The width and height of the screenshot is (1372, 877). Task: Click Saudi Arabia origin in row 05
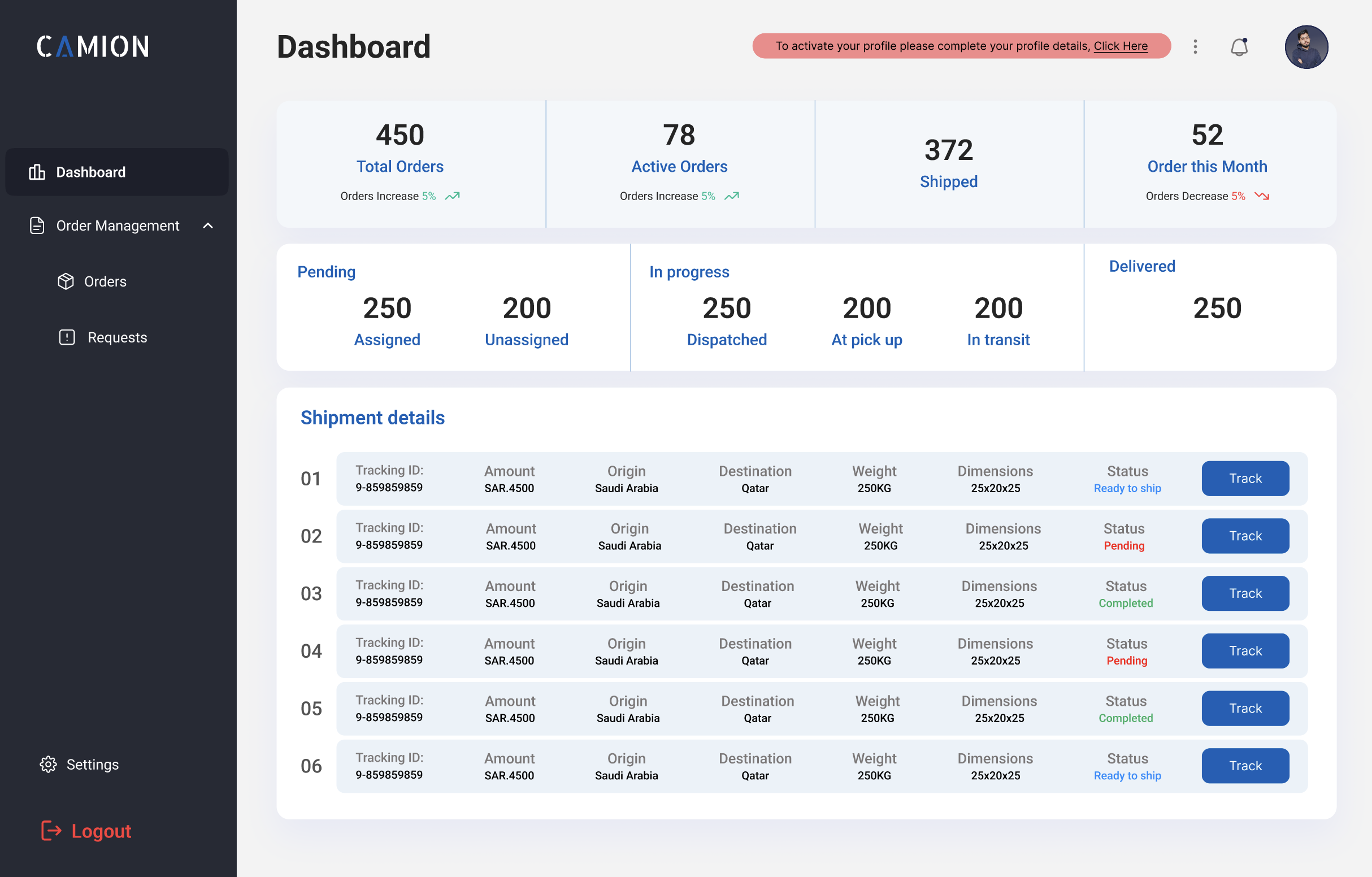pos(628,718)
